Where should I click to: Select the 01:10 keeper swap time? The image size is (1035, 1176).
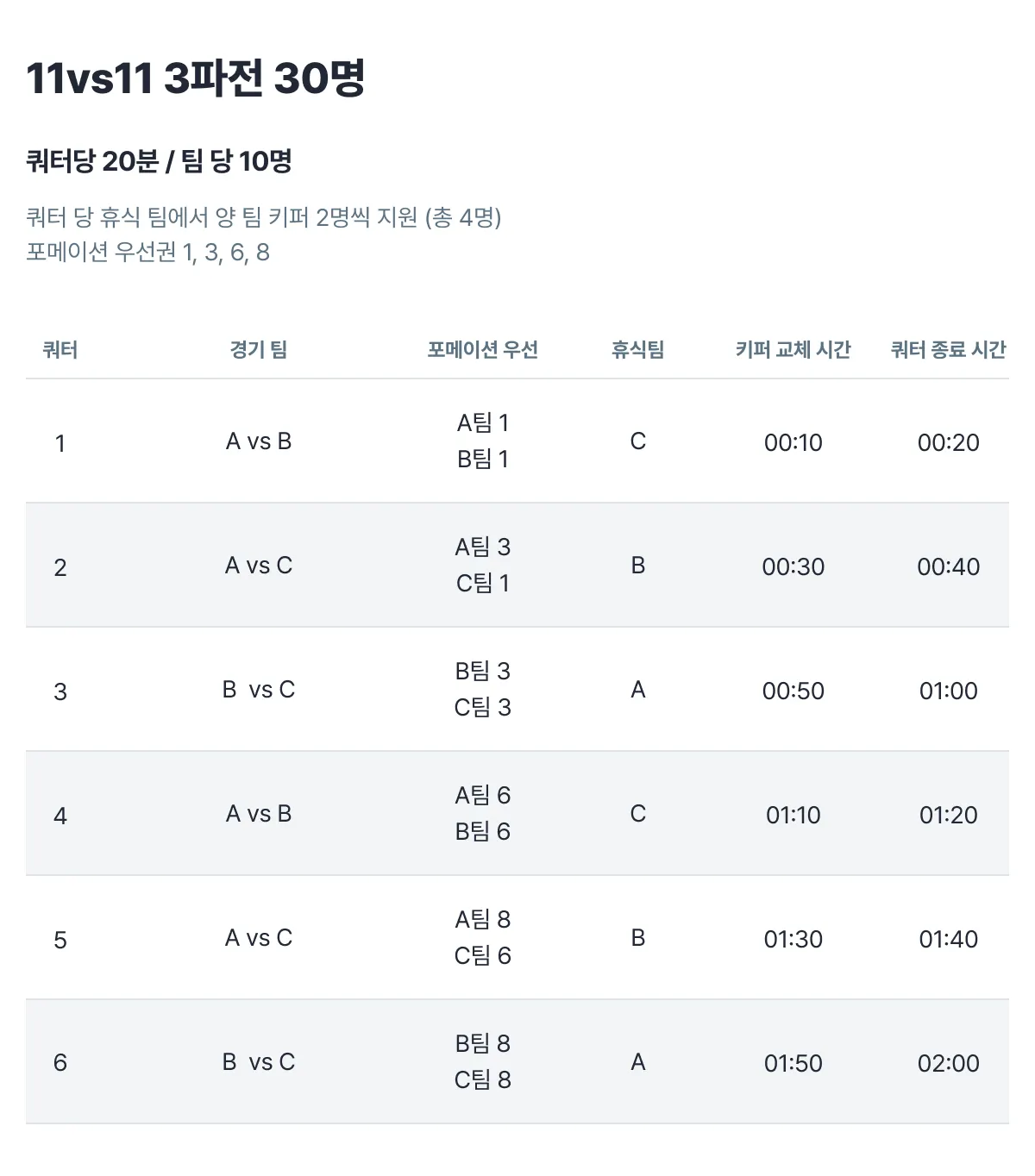pyautogui.click(x=793, y=815)
